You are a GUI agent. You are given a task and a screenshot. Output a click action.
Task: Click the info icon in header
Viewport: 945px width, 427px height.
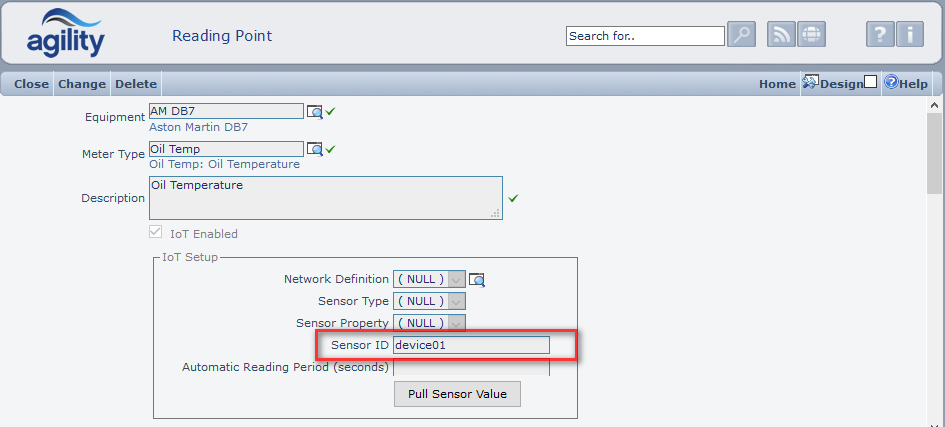[x=909, y=35]
